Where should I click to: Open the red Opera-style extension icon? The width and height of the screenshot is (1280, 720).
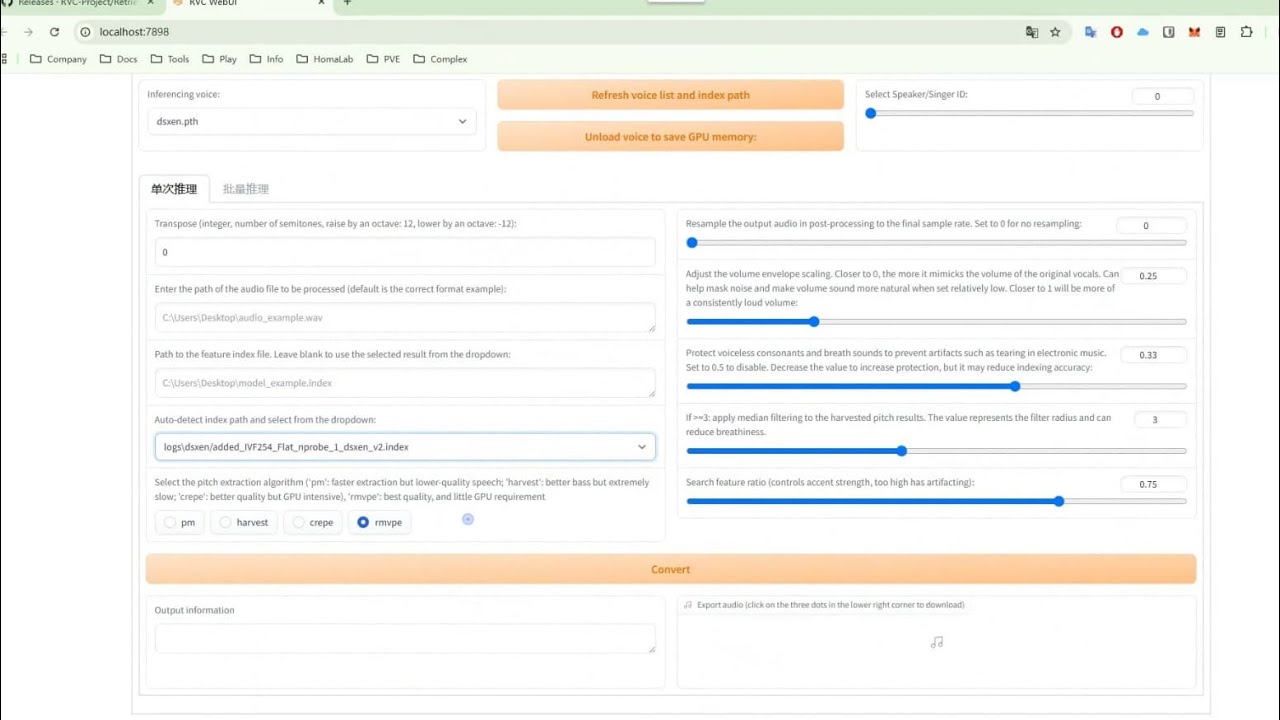(1117, 32)
